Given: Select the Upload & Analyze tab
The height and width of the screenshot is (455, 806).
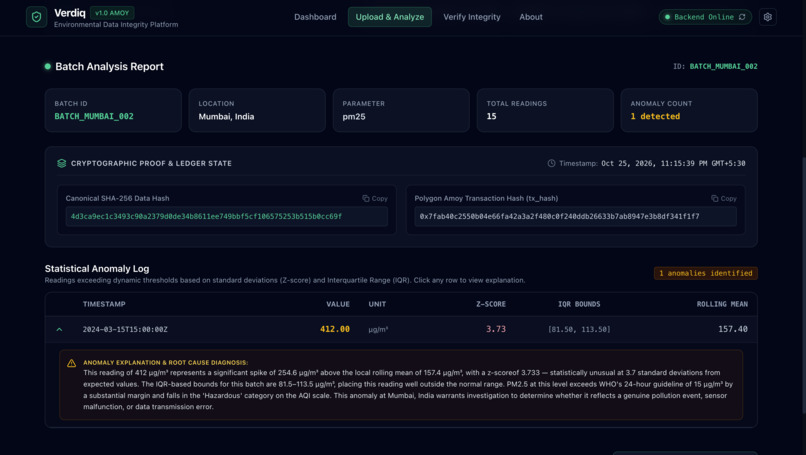Looking at the screenshot, I should click(x=390, y=17).
